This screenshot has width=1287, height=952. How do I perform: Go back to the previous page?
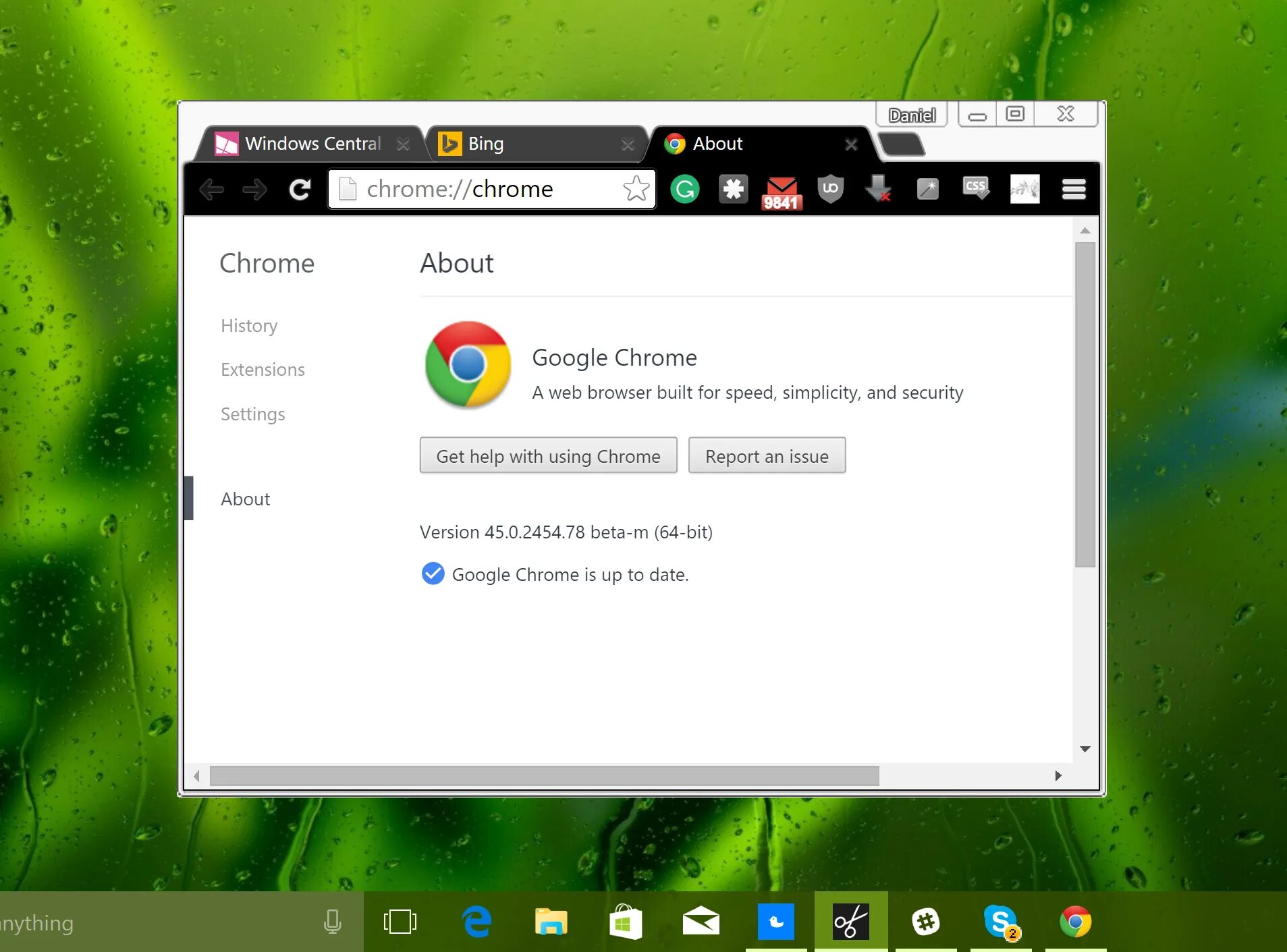point(212,190)
